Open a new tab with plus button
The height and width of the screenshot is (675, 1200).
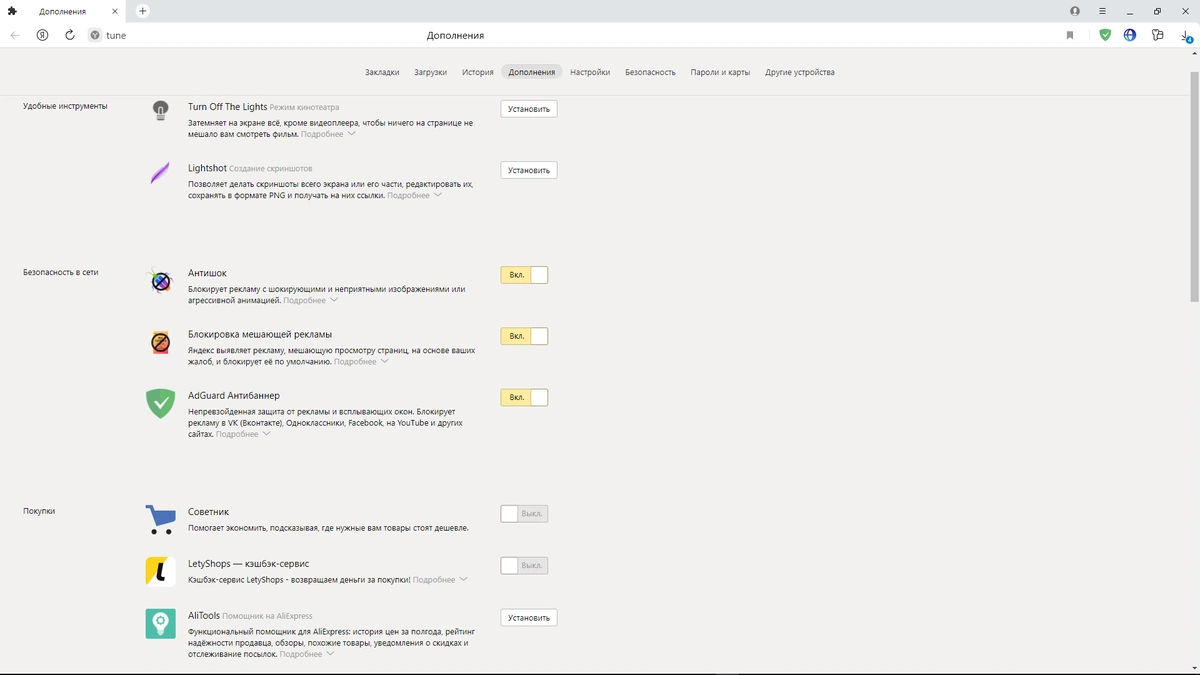(143, 11)
